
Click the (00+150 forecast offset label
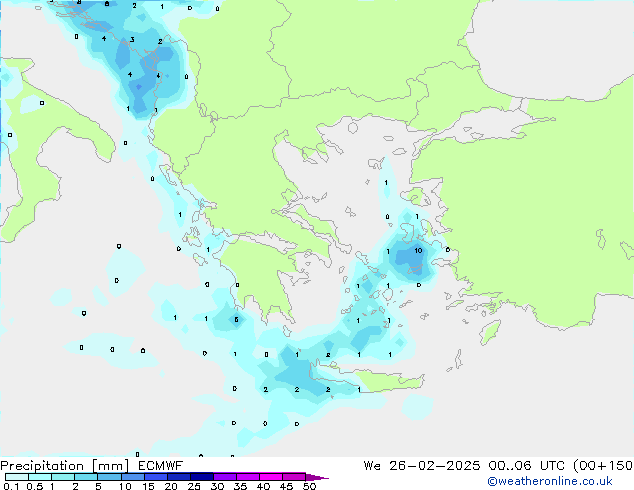tap(603, 466)
